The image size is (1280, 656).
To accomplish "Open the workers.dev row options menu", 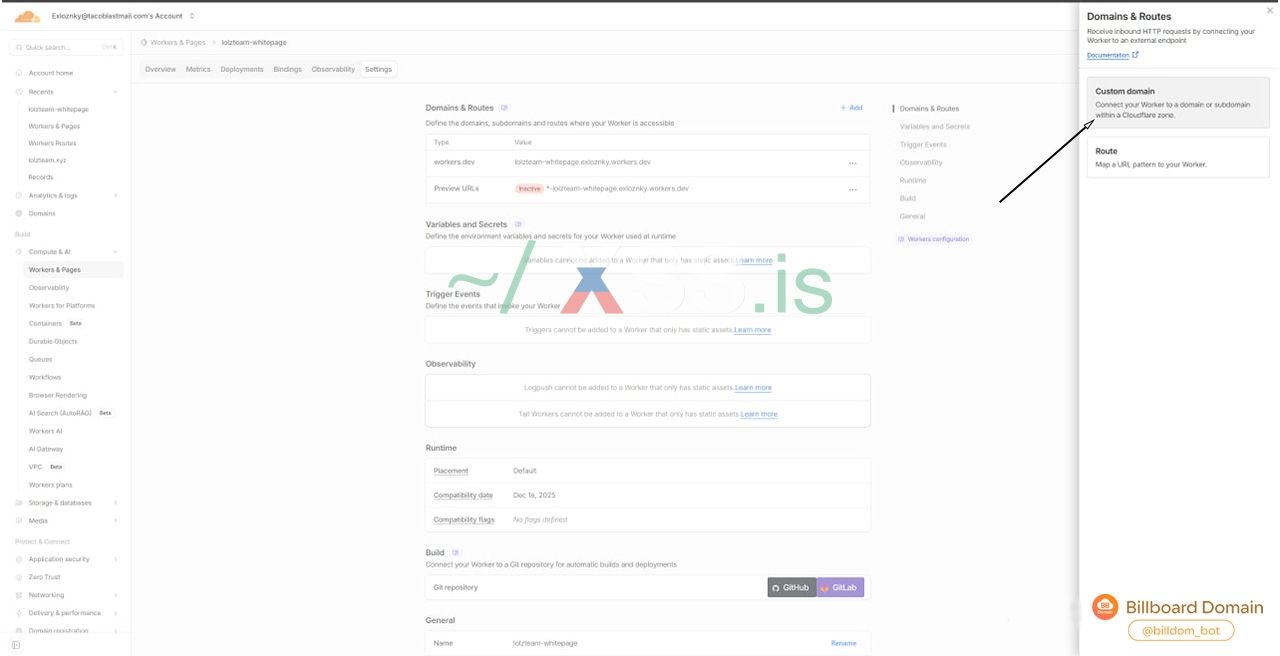I will coord(852,162).
